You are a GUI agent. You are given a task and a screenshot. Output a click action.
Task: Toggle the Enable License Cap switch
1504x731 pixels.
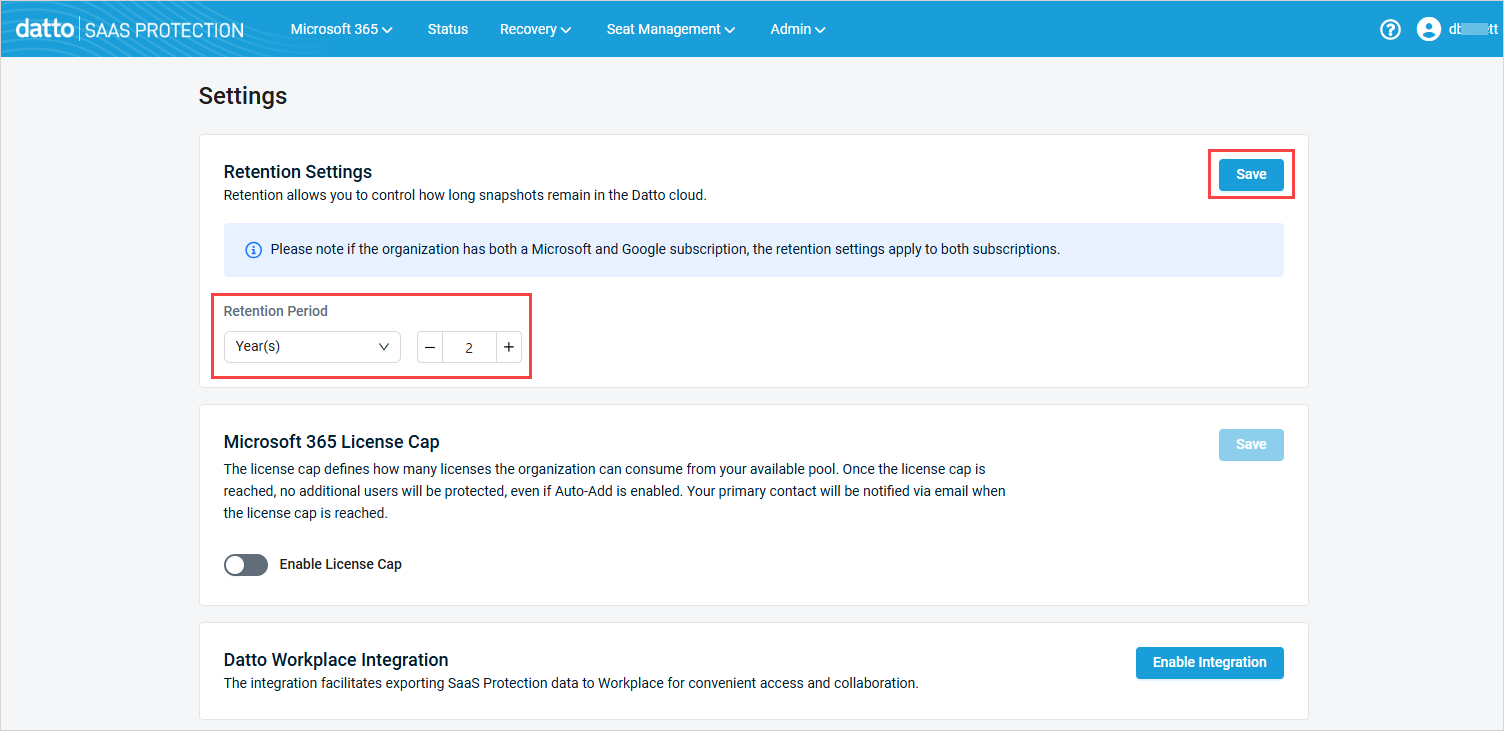246,565
